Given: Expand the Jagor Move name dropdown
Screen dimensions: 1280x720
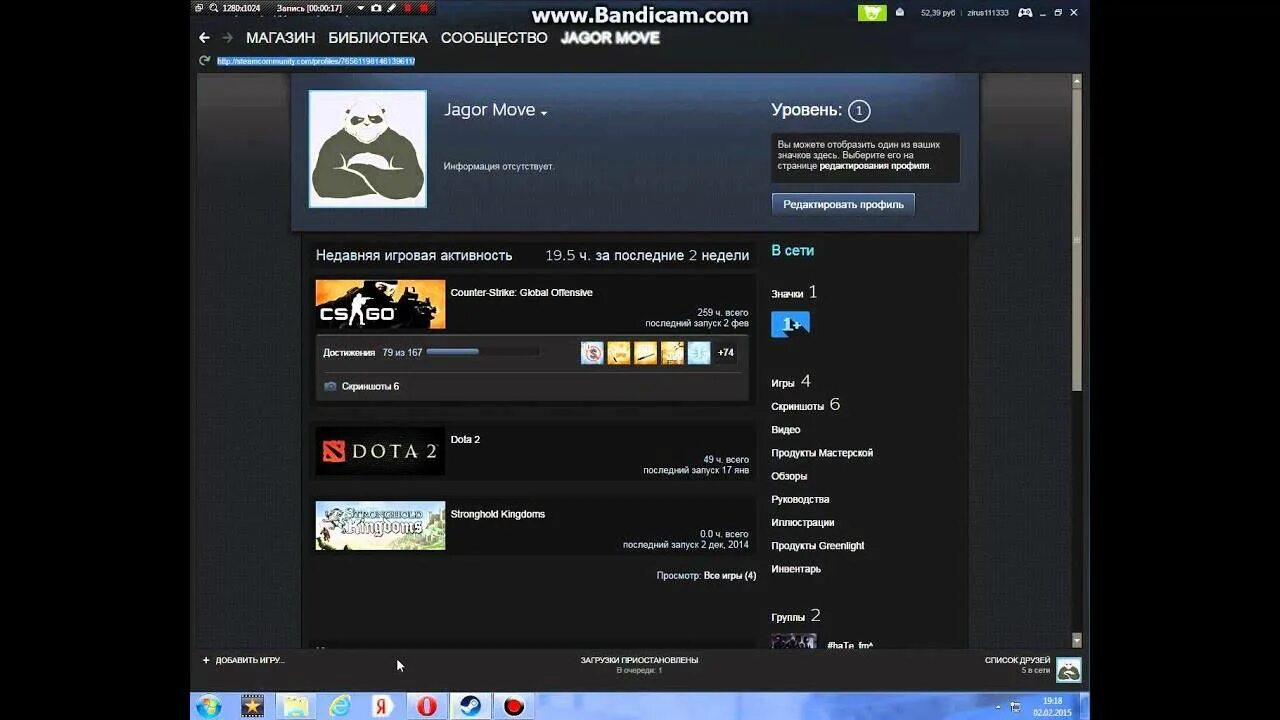Looking at the screenshot, I should click(544, 113).
